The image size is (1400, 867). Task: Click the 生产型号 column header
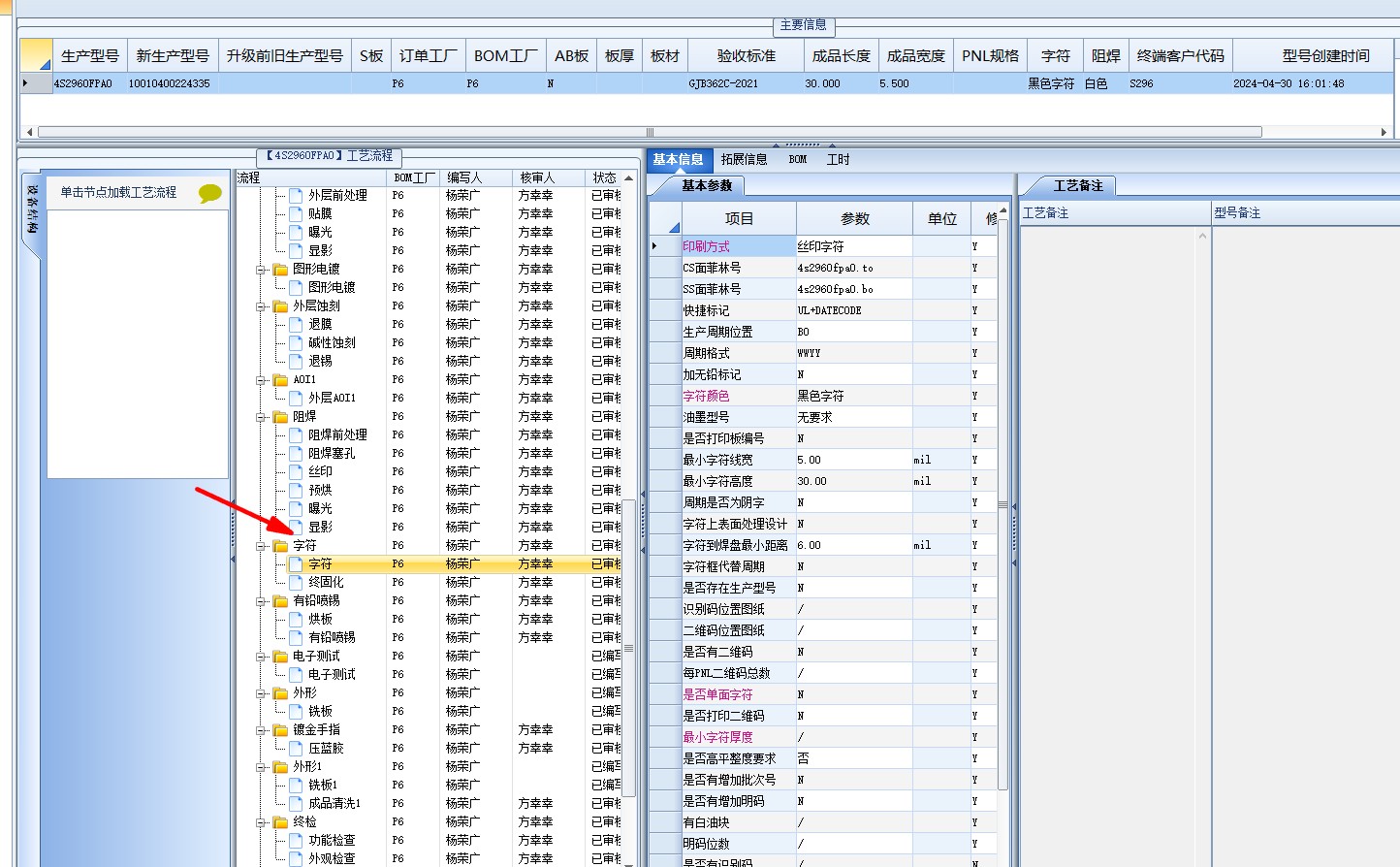click(90, 55)
